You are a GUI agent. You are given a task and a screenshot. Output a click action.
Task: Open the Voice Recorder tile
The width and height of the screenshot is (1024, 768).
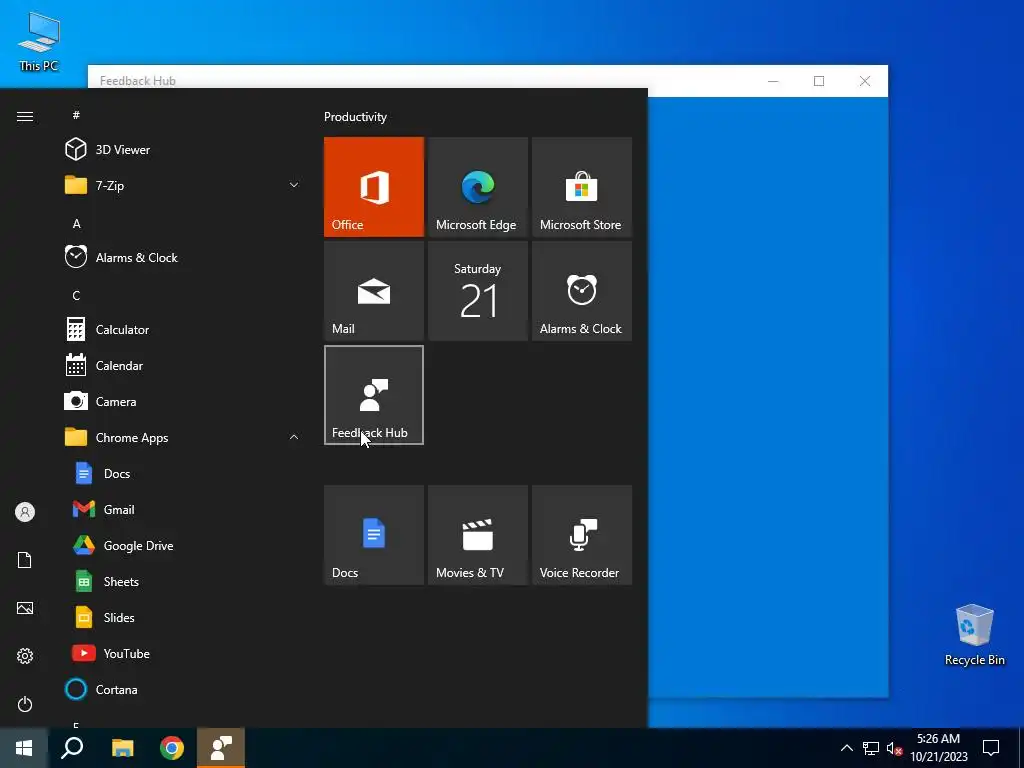pyautogui.click(x=582, y=535)
